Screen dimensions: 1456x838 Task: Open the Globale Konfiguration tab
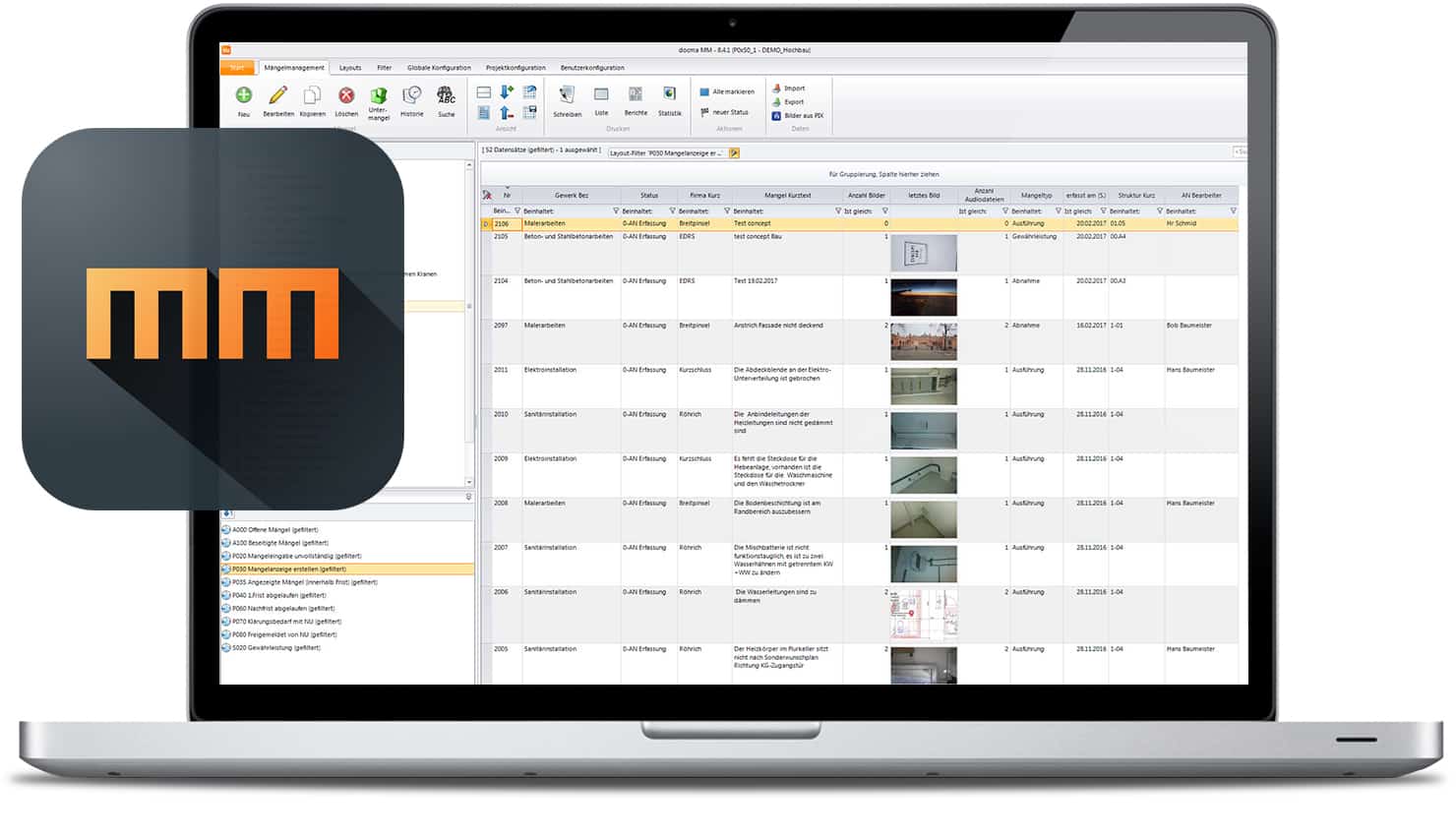439,68
